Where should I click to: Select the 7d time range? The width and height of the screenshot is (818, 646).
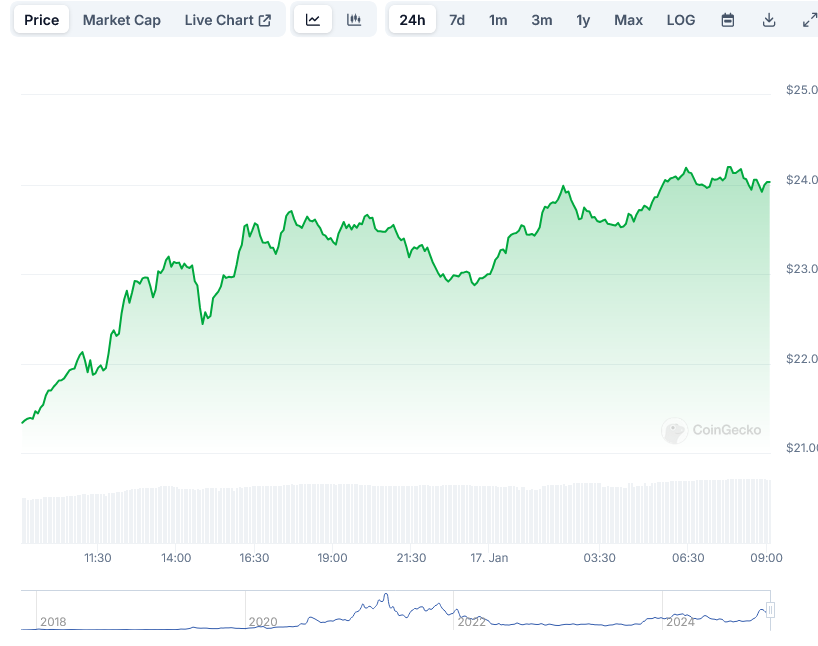(457, 20)
